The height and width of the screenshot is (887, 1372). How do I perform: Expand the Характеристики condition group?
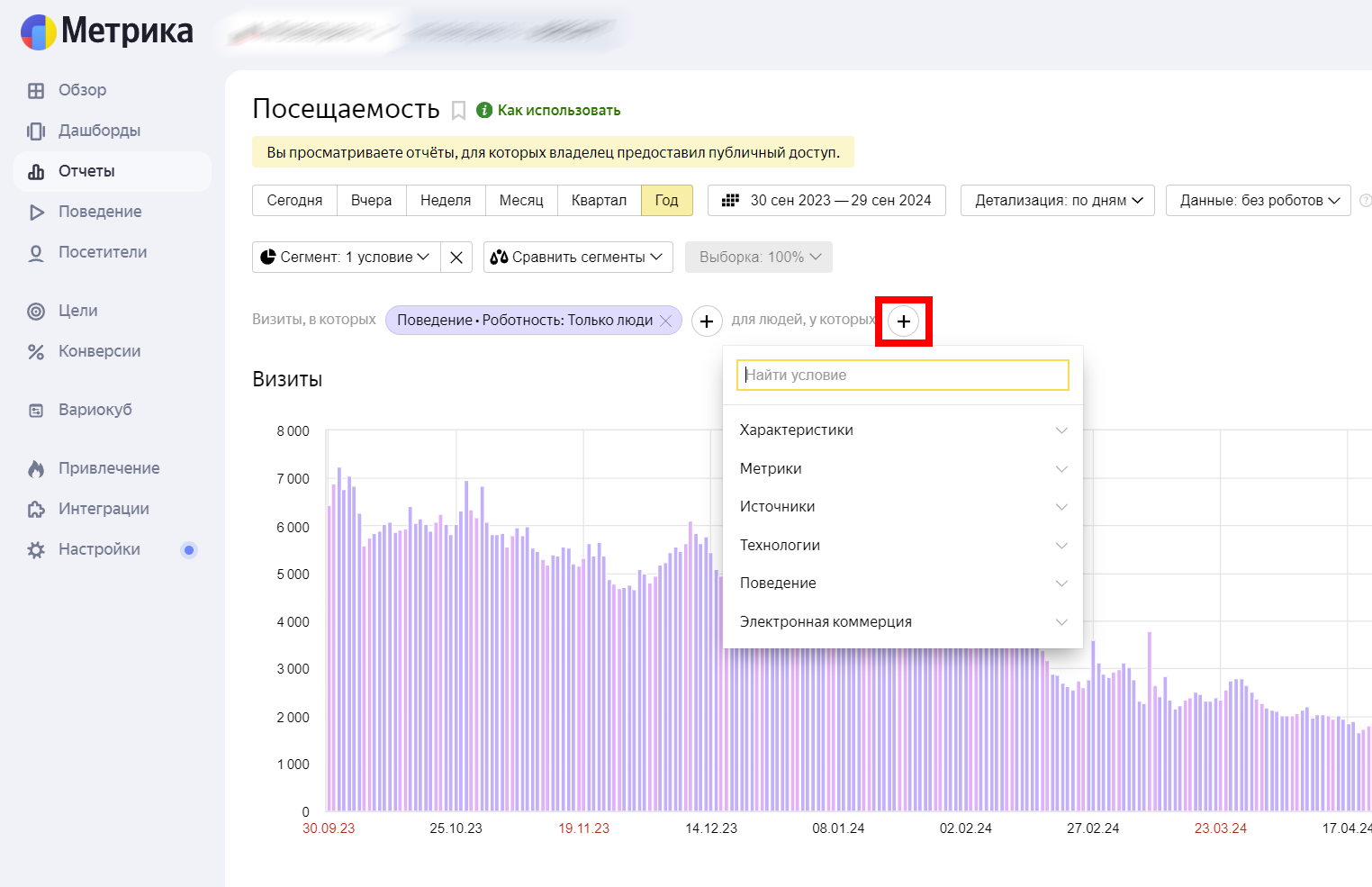click(x=902, y=430)
